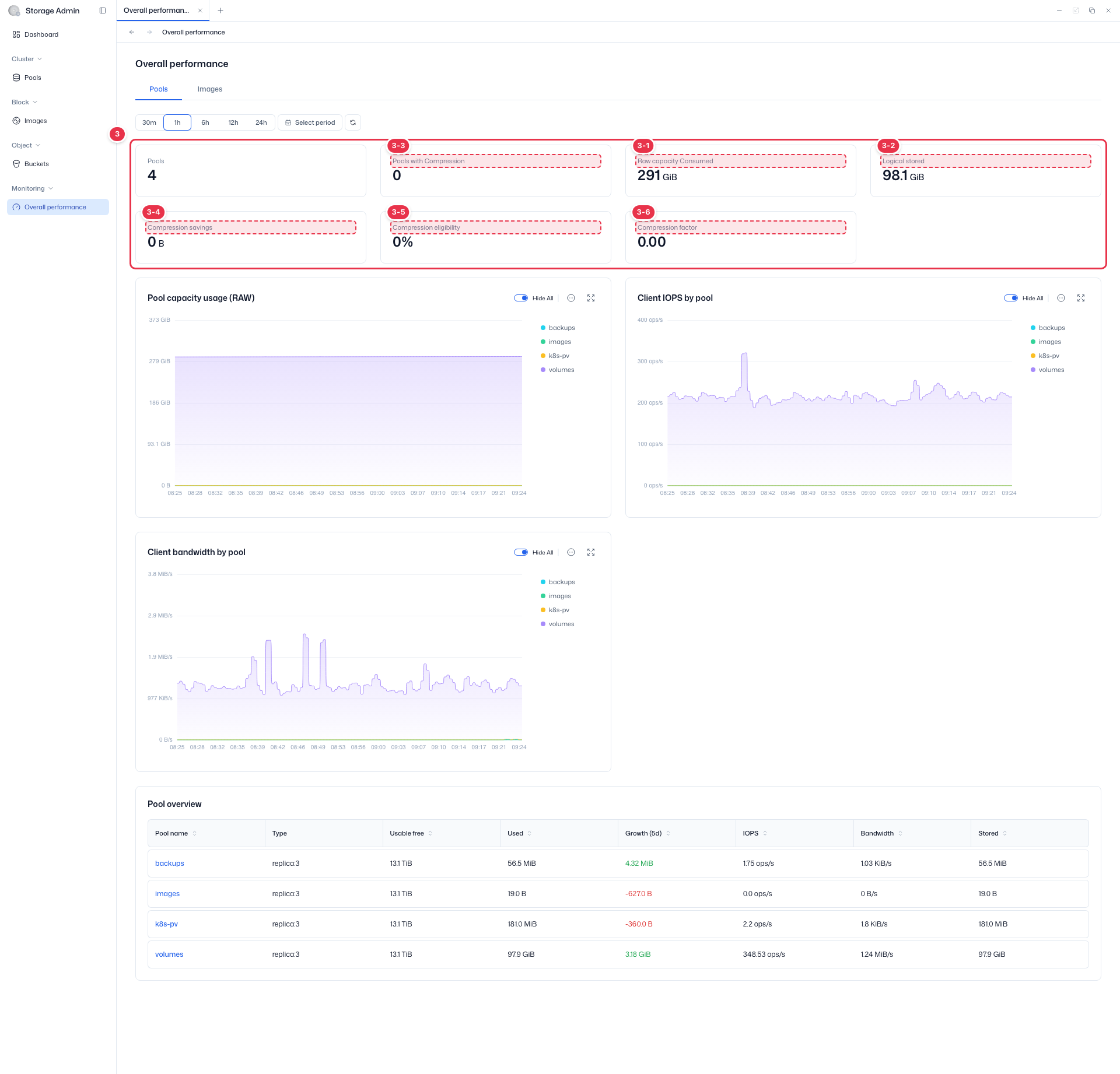Toggle volumes series in Client IOPS legend
Viewport: 1120px width, 1074px height.
1048,370
